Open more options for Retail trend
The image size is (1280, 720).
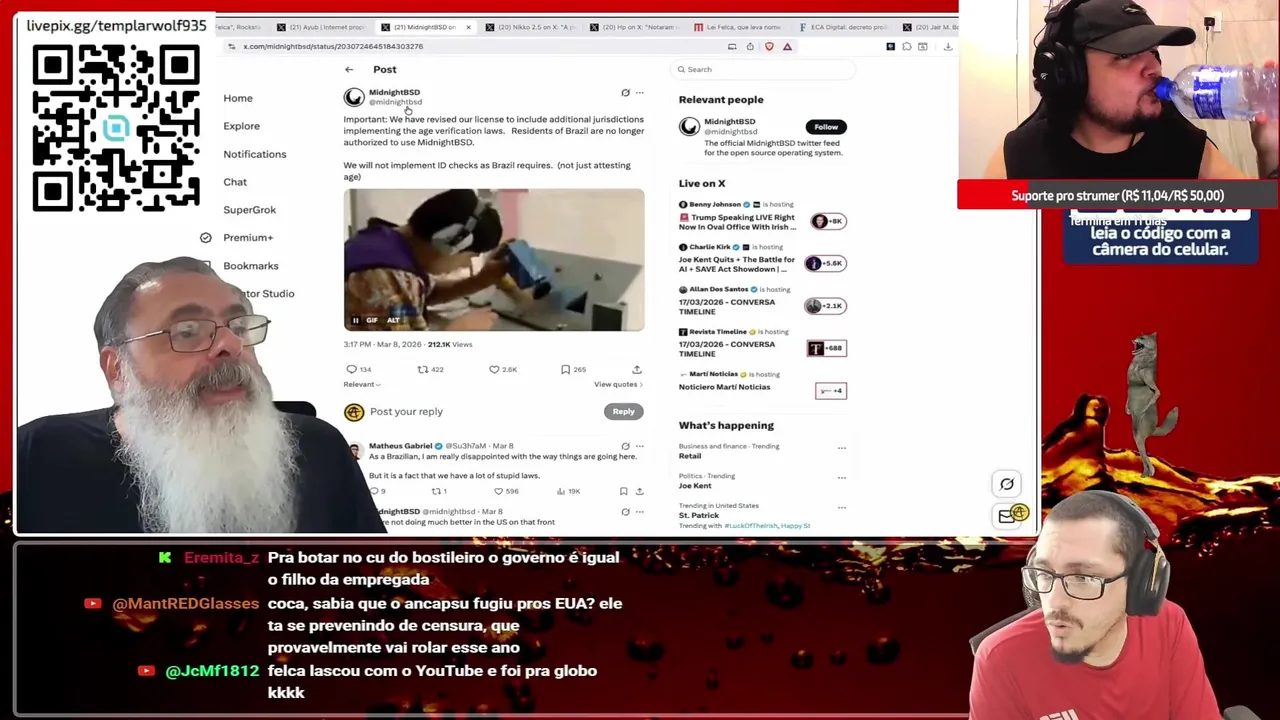842,448
